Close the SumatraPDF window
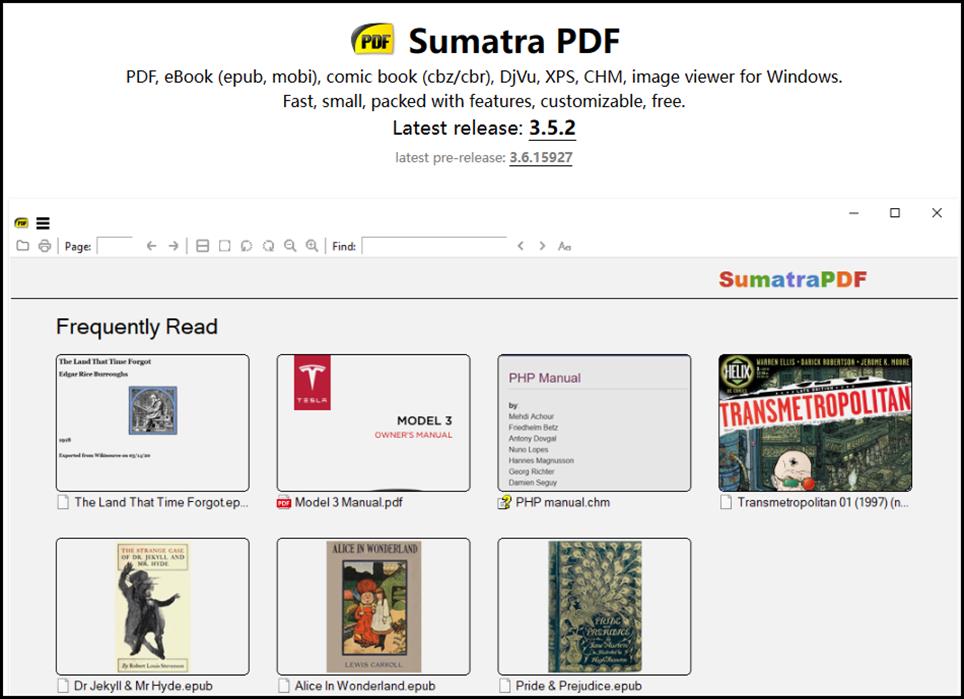964x699 pixels. click(937, 213)
